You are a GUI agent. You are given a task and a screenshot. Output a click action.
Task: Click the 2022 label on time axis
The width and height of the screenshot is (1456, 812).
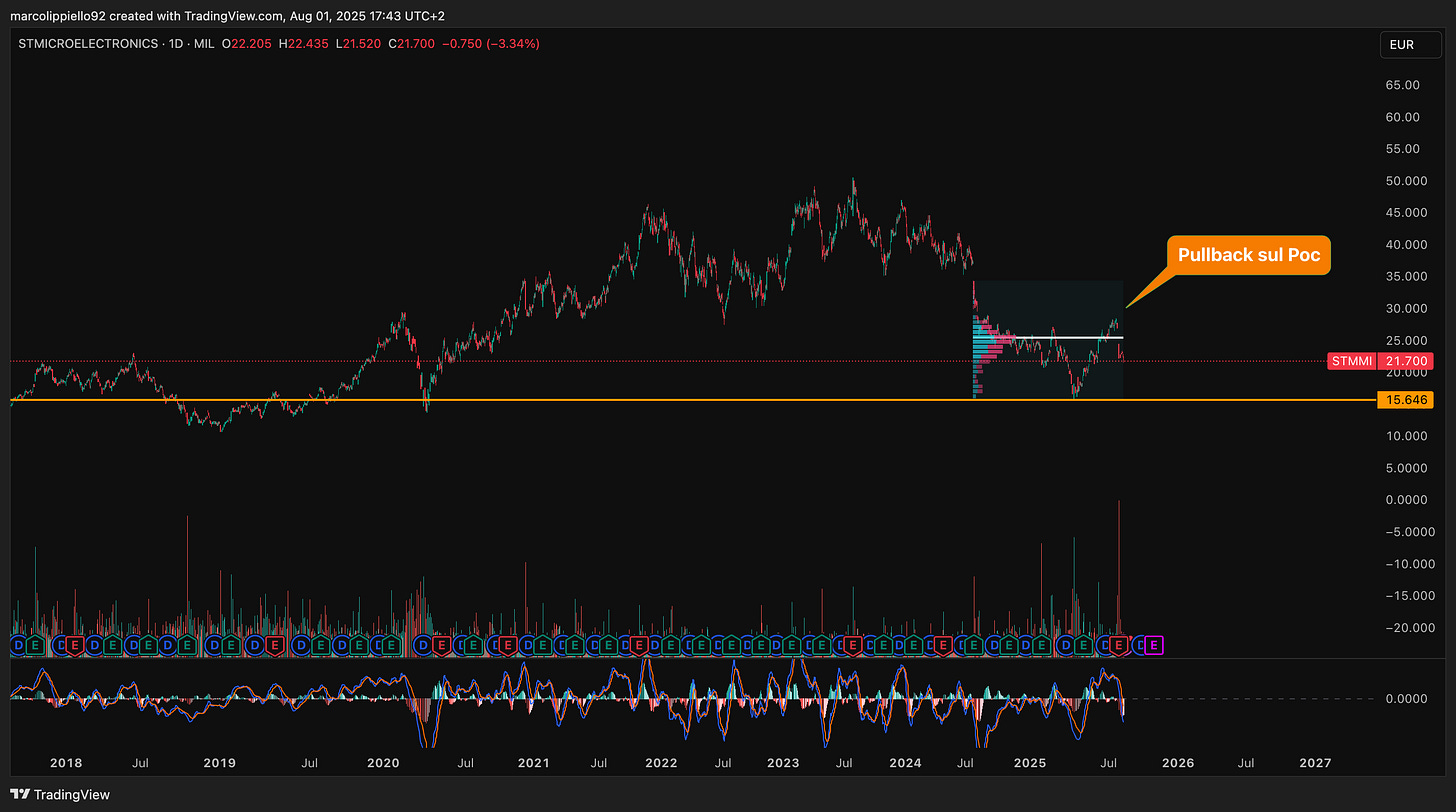click(661, 762)
